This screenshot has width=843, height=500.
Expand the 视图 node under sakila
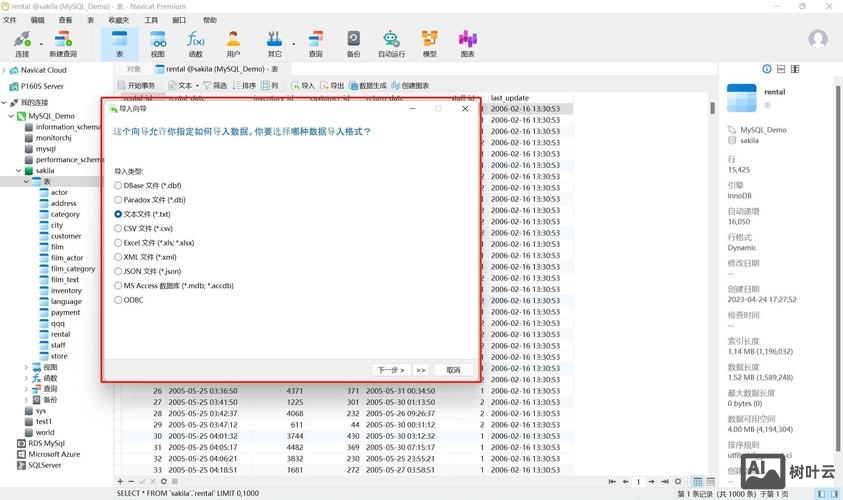coord(27,367)
